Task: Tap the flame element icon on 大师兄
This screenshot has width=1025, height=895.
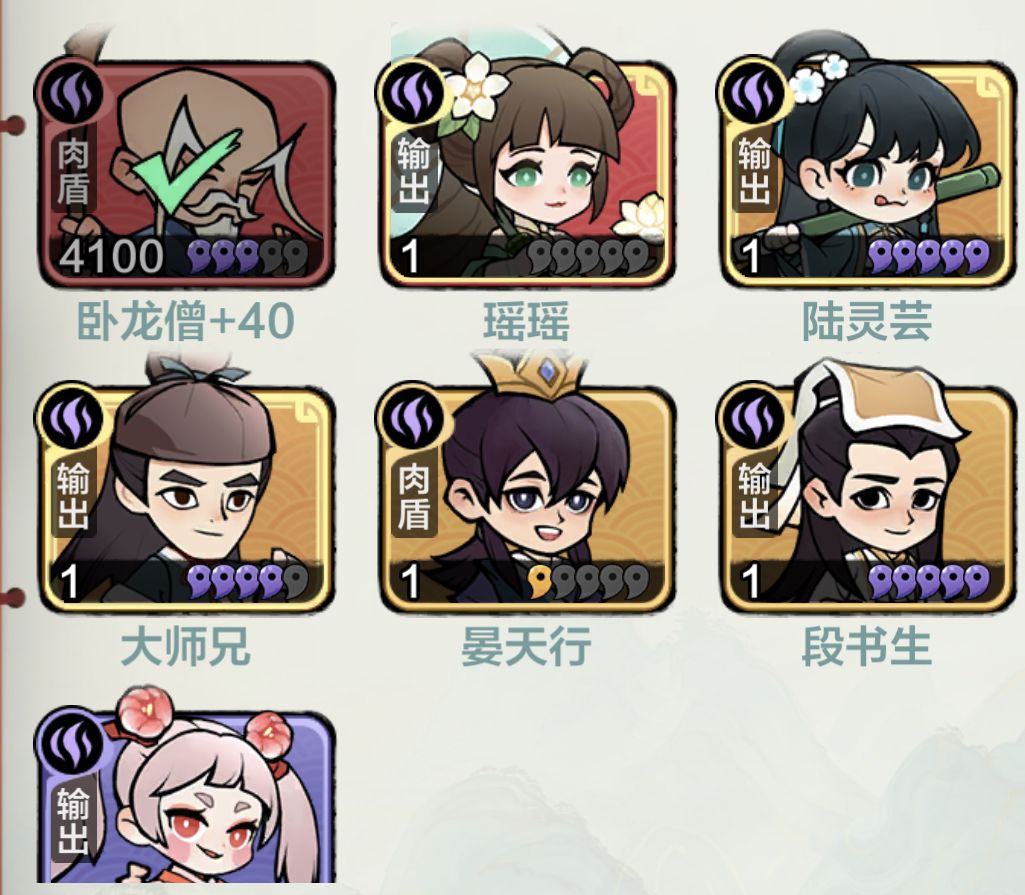Action: coord(71,417)
